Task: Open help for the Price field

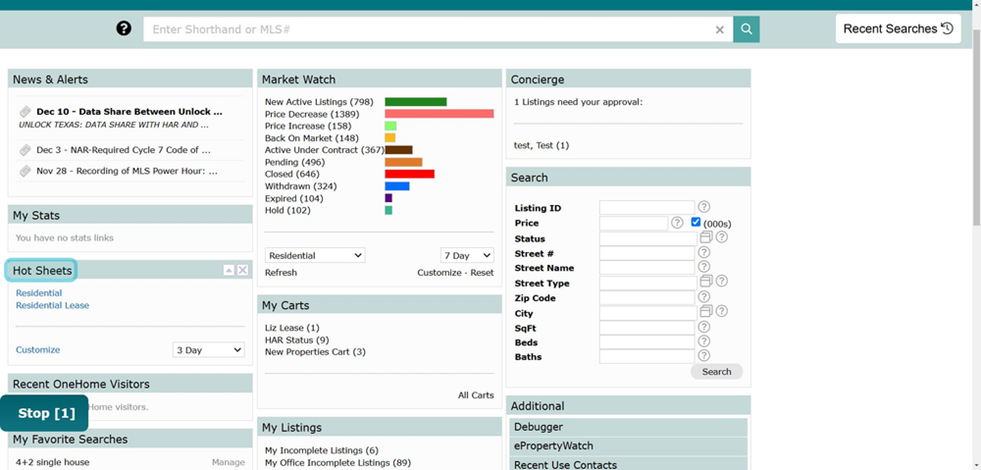Action: click(x=677, y=223)
